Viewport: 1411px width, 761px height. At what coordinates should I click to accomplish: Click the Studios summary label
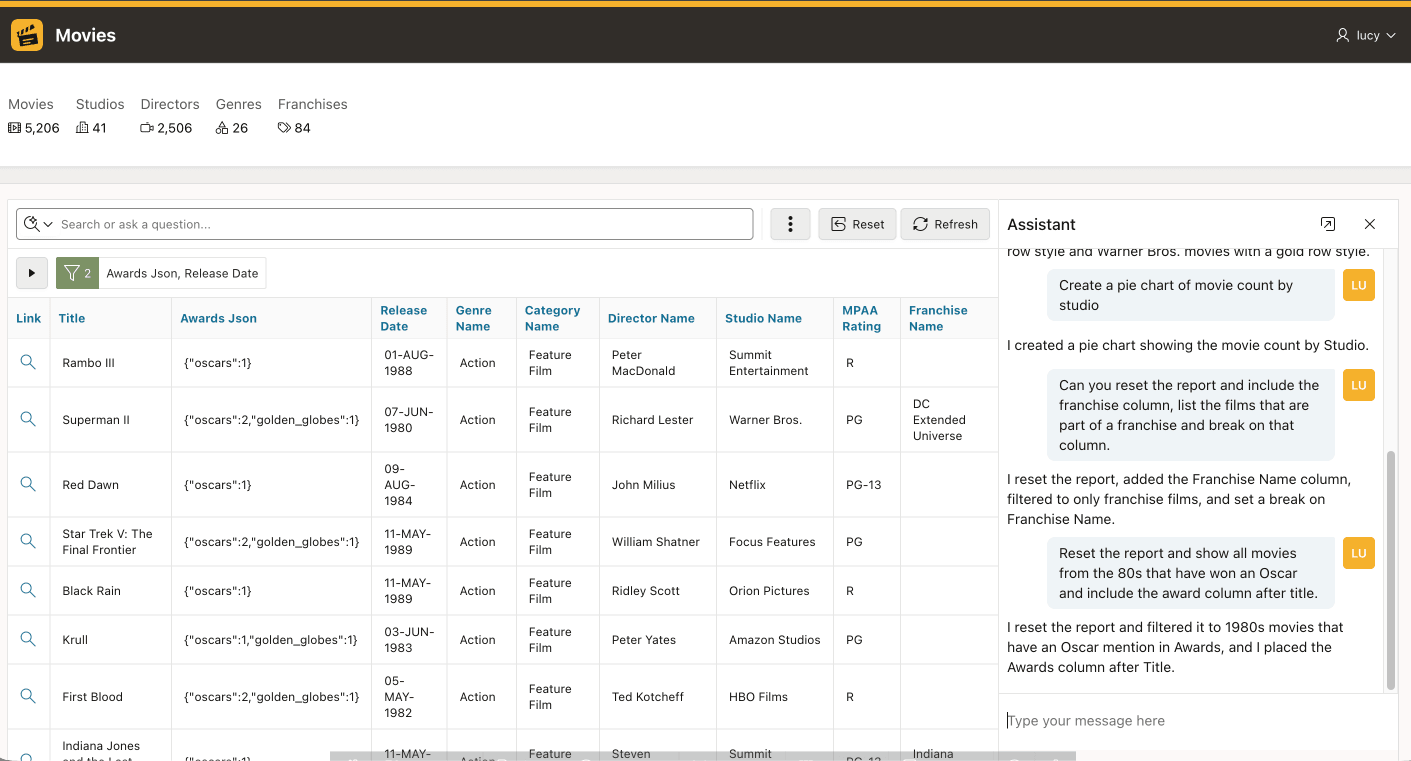point(100,104)
